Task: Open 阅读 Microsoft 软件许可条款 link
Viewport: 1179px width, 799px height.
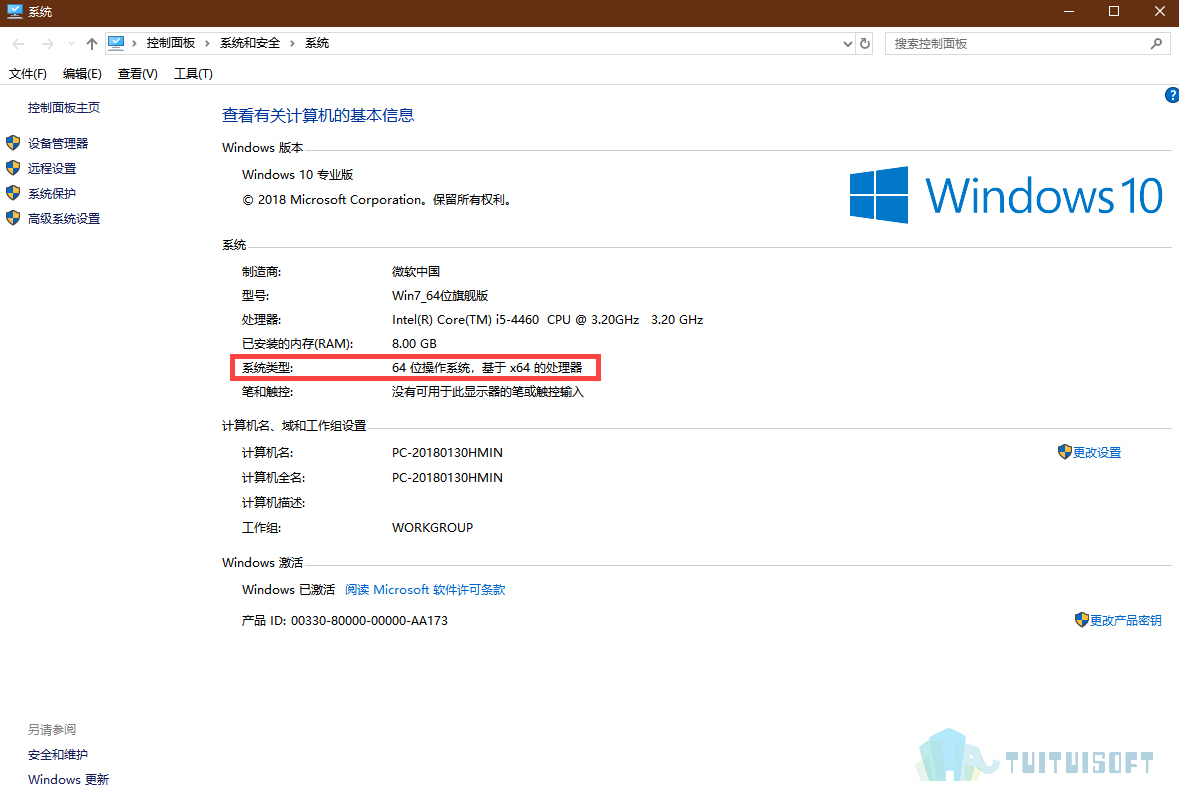Action: pyautogui.click(x=425, y=590)
